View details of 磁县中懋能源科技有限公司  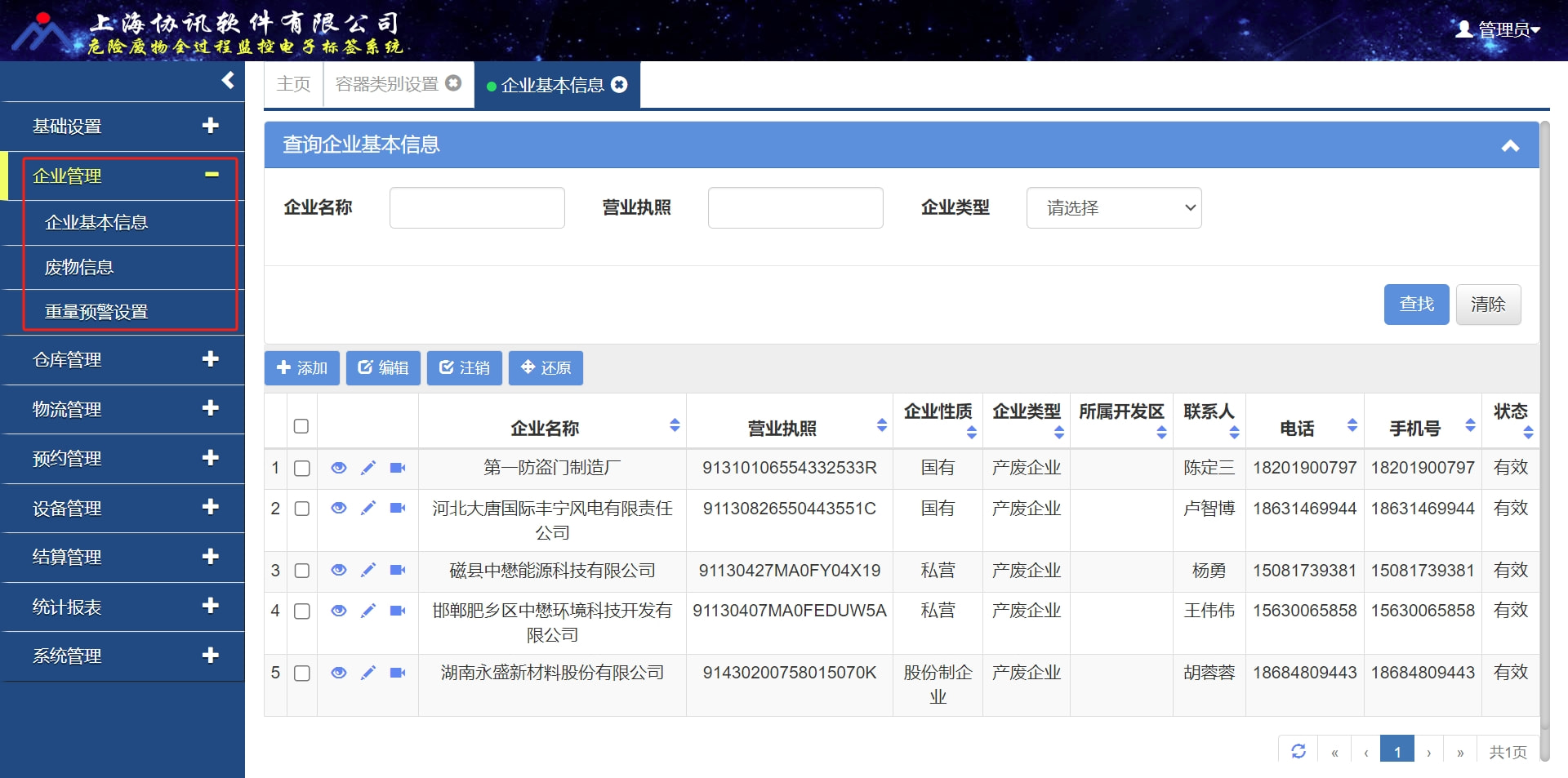339,570
